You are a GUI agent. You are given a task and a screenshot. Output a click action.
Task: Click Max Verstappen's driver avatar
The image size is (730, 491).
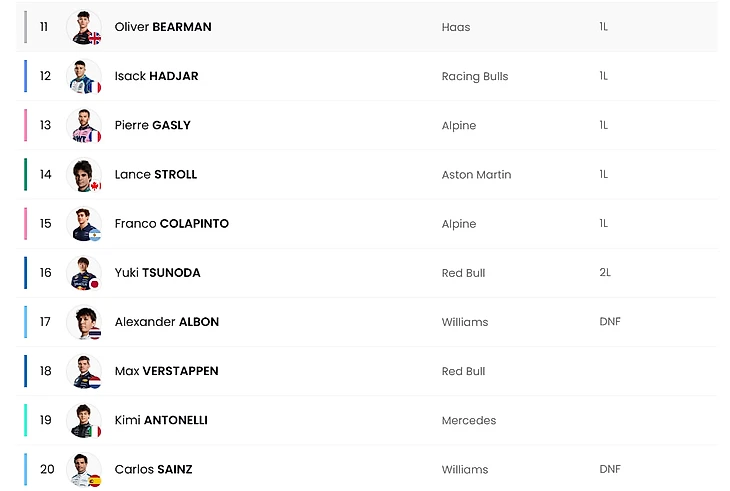click(x=84, y=370)
